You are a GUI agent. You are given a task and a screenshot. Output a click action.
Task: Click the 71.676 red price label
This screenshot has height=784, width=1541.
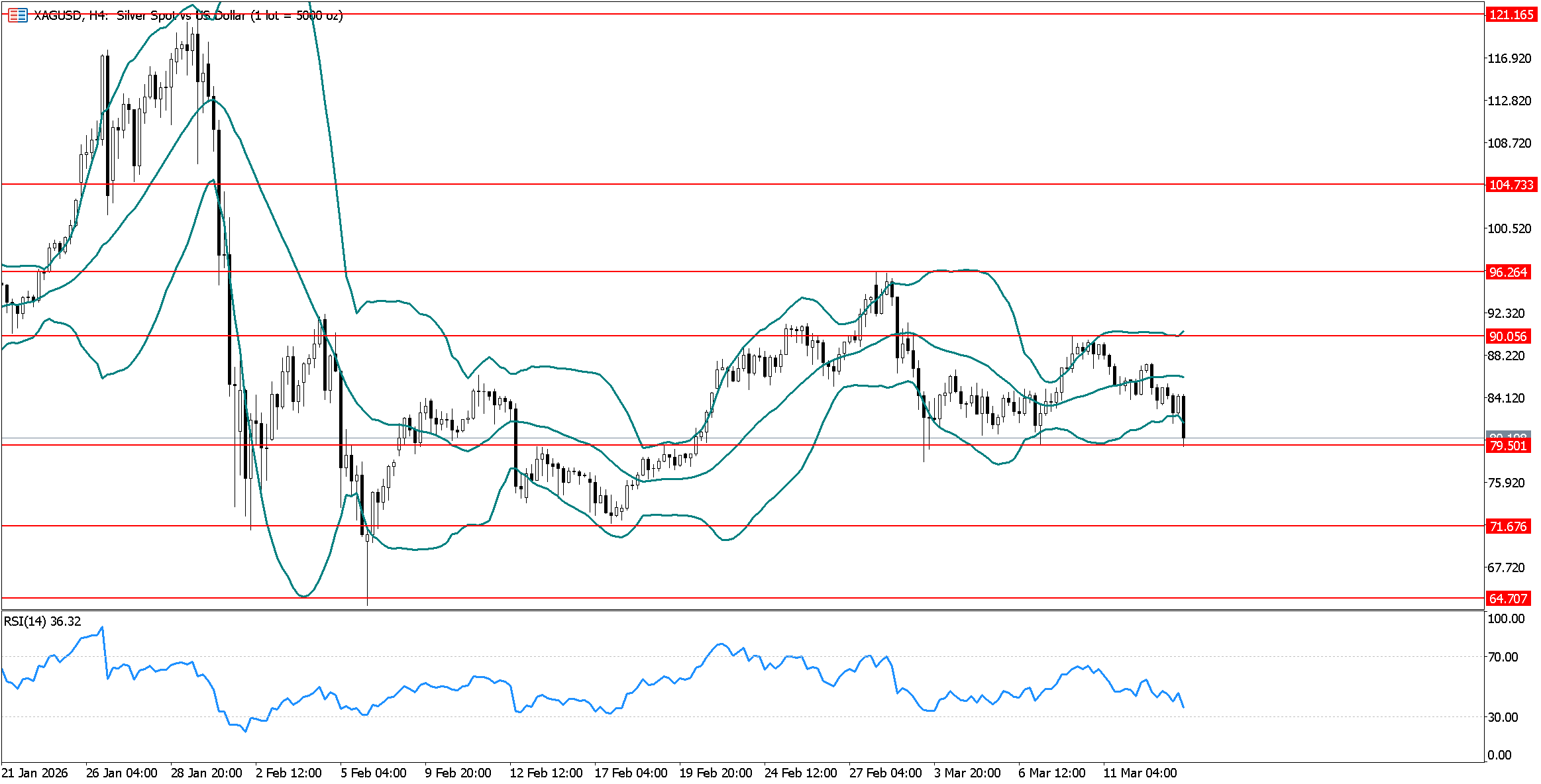click(1508, 526)
